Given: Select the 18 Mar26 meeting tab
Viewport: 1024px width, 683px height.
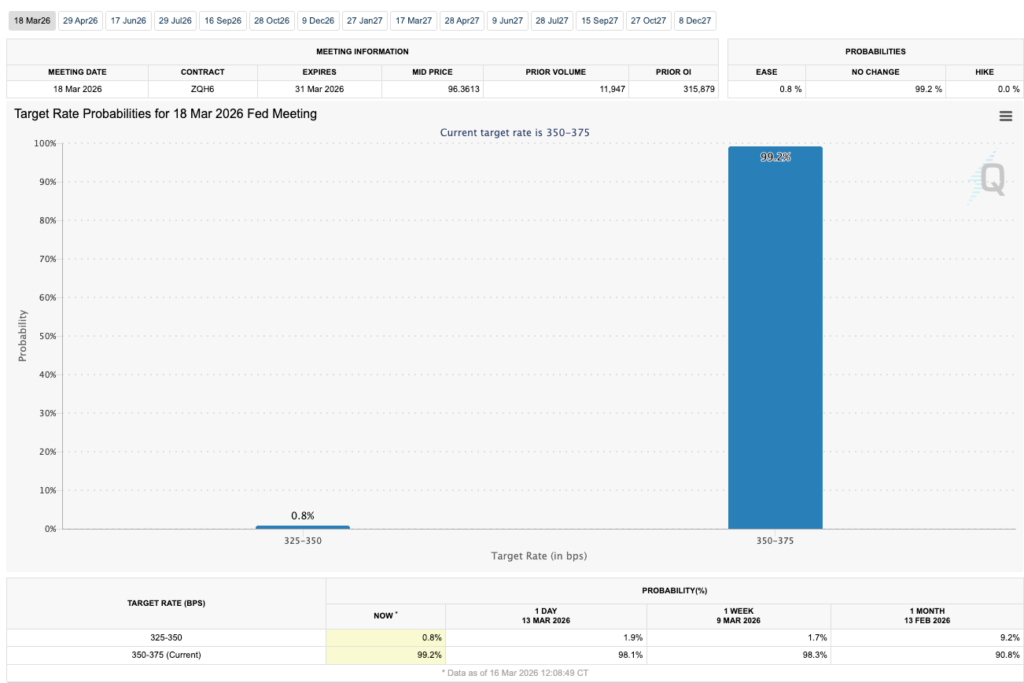Looking at the screenshot, I should (x=30, y=20).
